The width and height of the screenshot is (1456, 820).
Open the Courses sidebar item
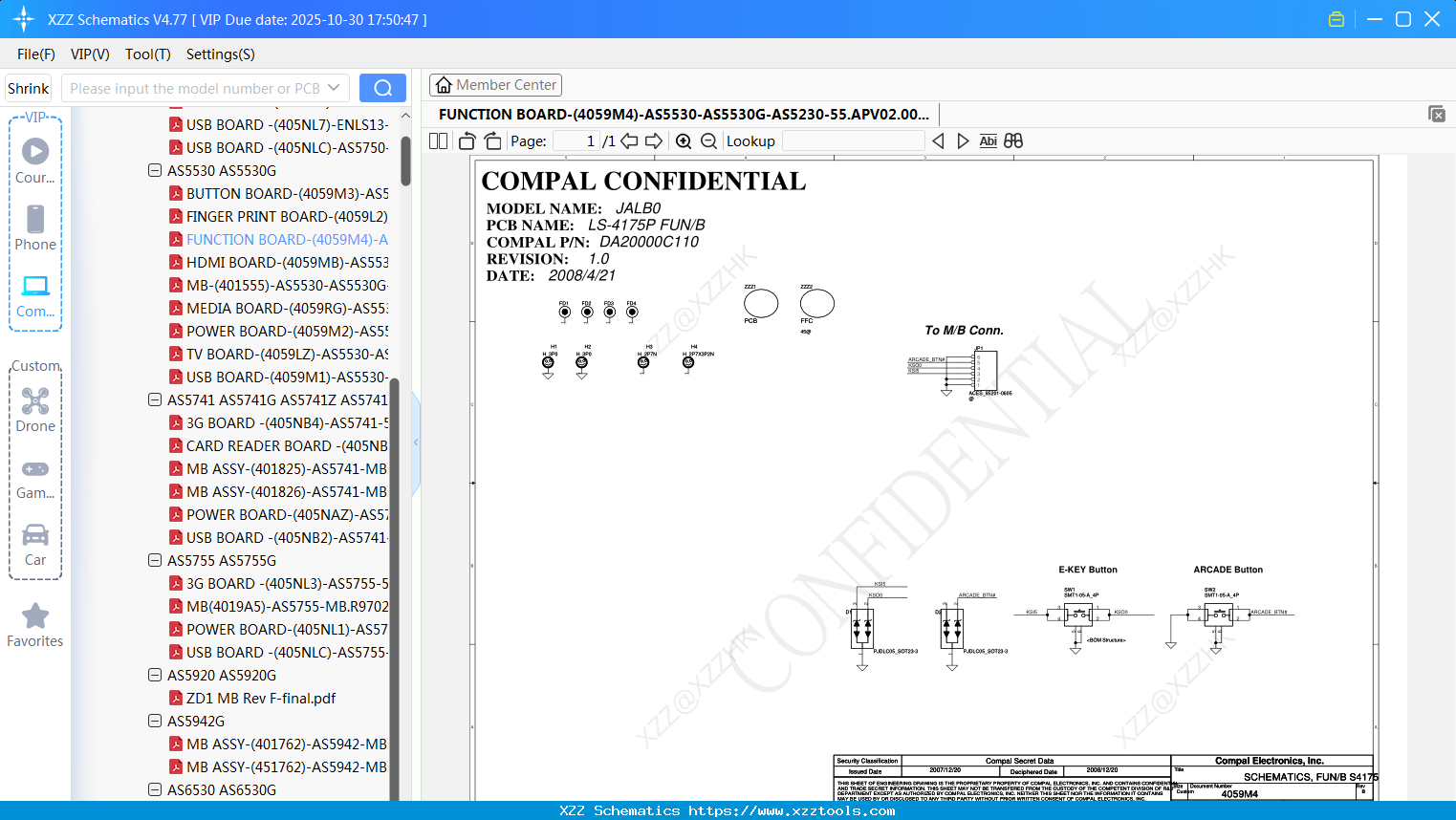(35, 161)
